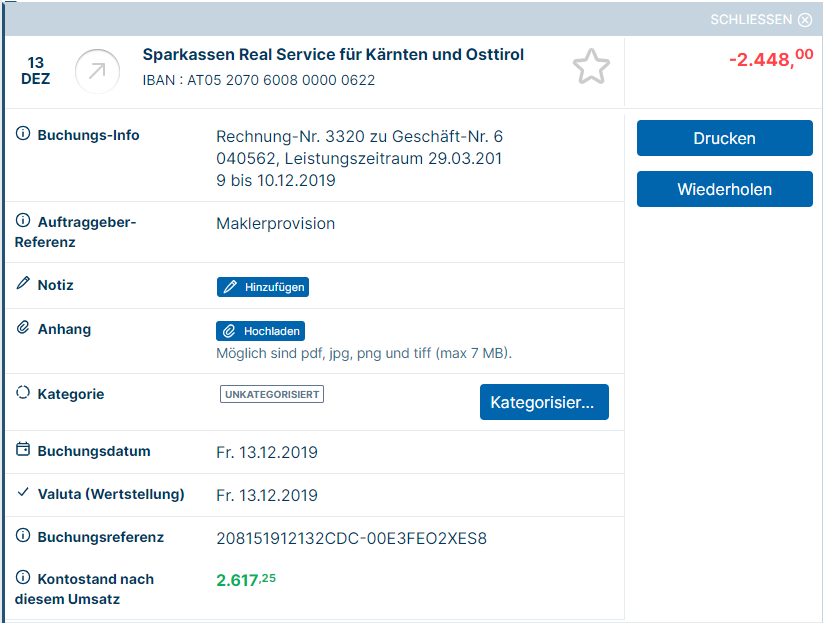The height and width of the screenshot is (623, 823).
Task: Click the 13 DEZ date badge
Action: pyautogui.click(x=36, y=71)
